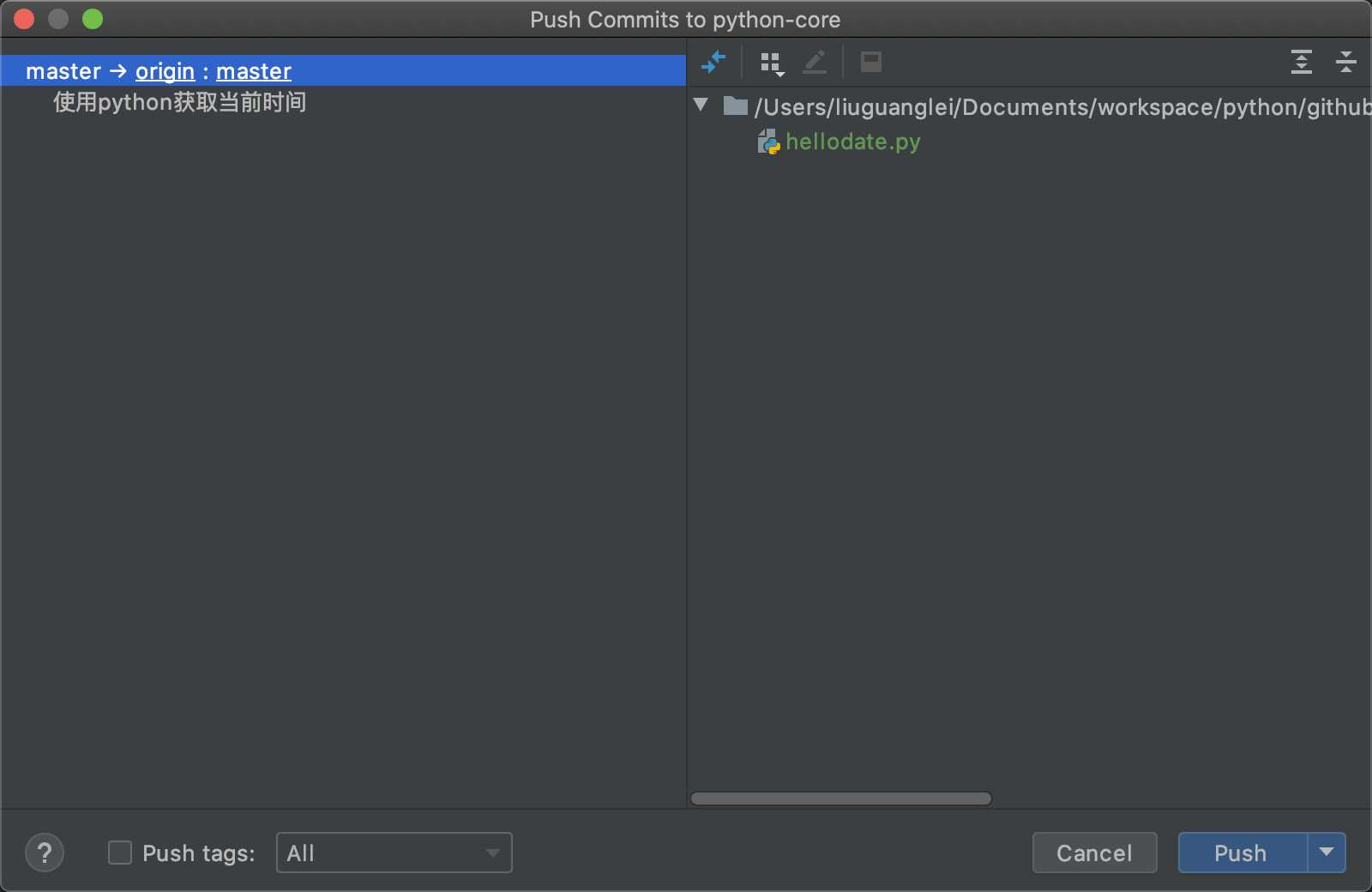Click the Collapse All icon
The width and height of the screenshot is (1372, 892).
click(x=1346, y=62)
